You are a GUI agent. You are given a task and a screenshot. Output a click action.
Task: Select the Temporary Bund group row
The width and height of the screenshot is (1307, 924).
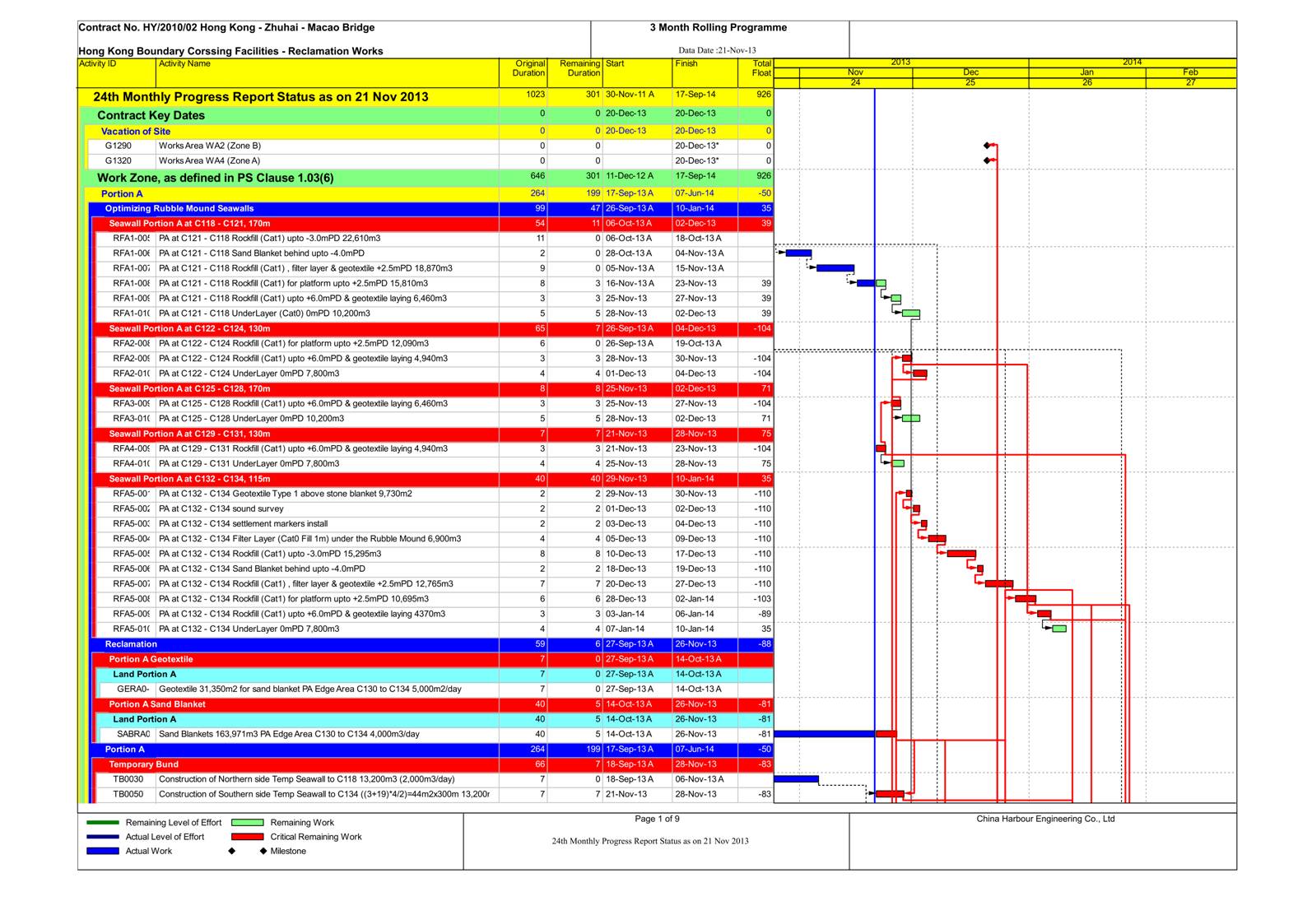pos(433,764)
